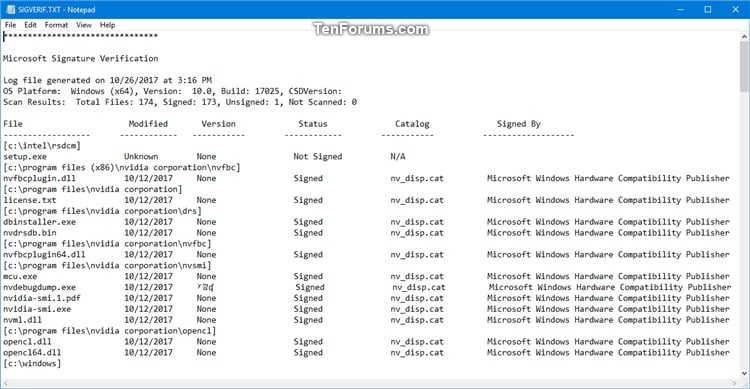750x389 pixels.
Task: Click the asterisk line at top of text
Action: pyautogui.click(x=80, y=36)
